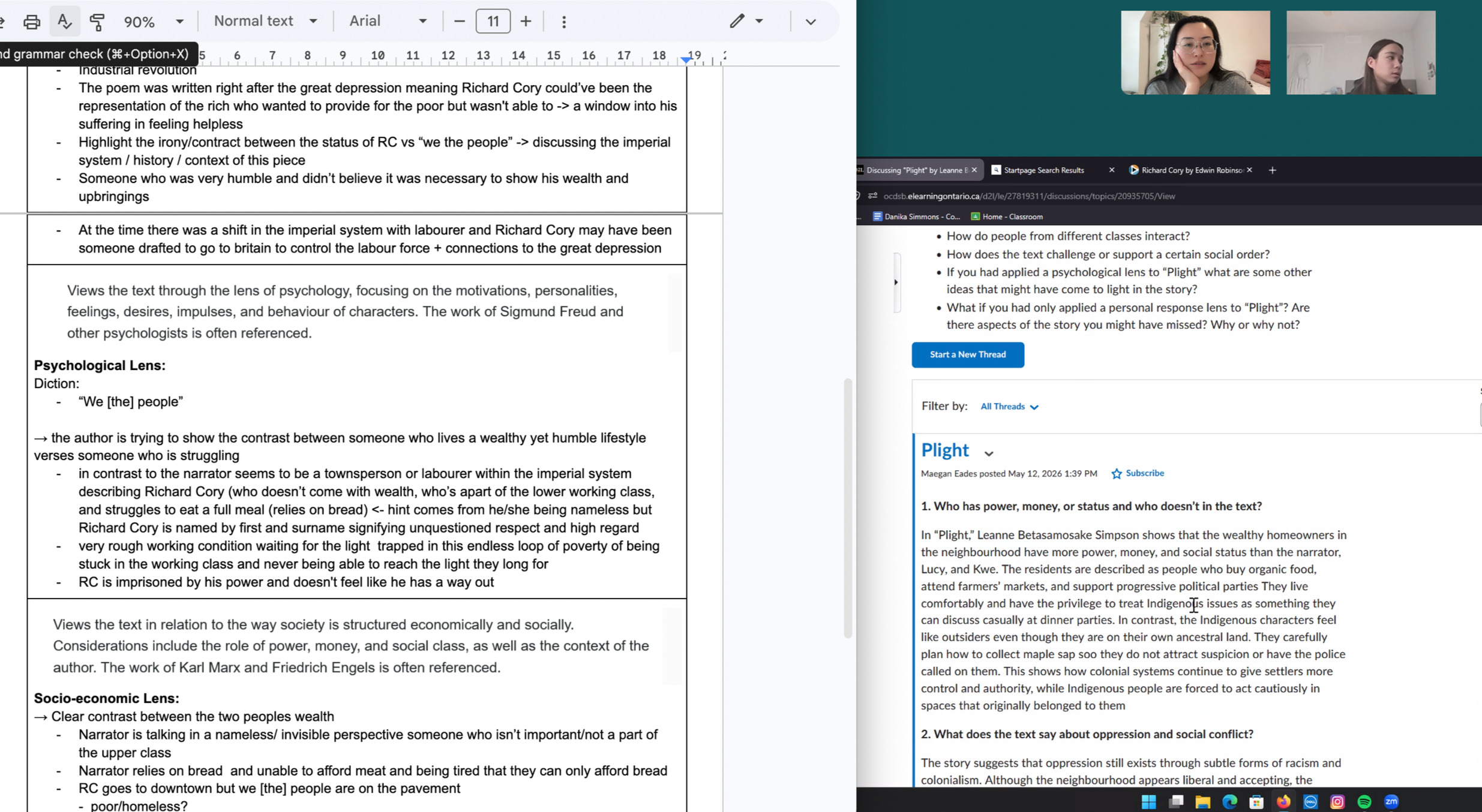
Task: Open Instagram from the taskbar
Action: coord(1337,801)
